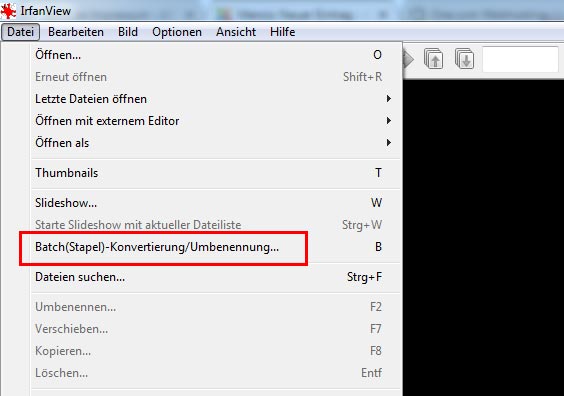Click the IrfanView red splat logo icon
The width and height of the screenshot is (564, 396).
point(8,10)
